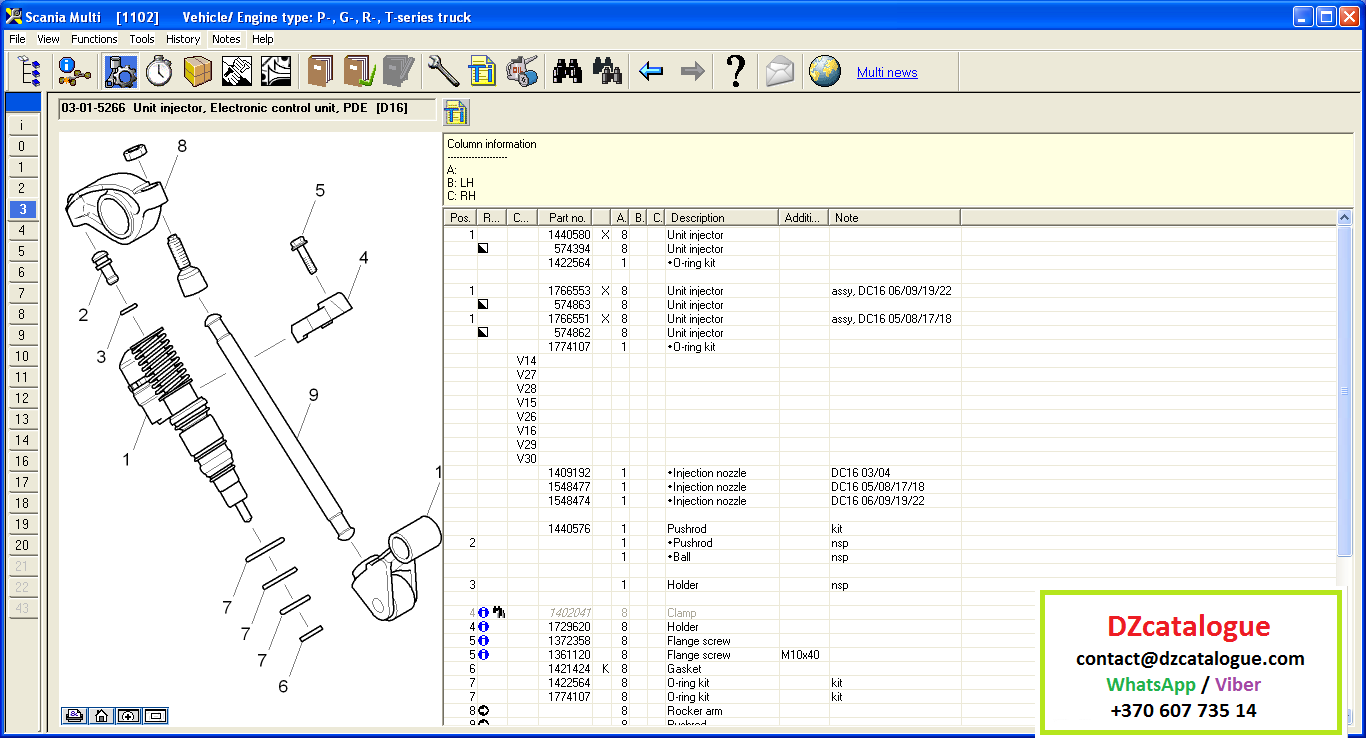
Task: Click the info icon on part 1729620 row
Action: tap(484, 627)
